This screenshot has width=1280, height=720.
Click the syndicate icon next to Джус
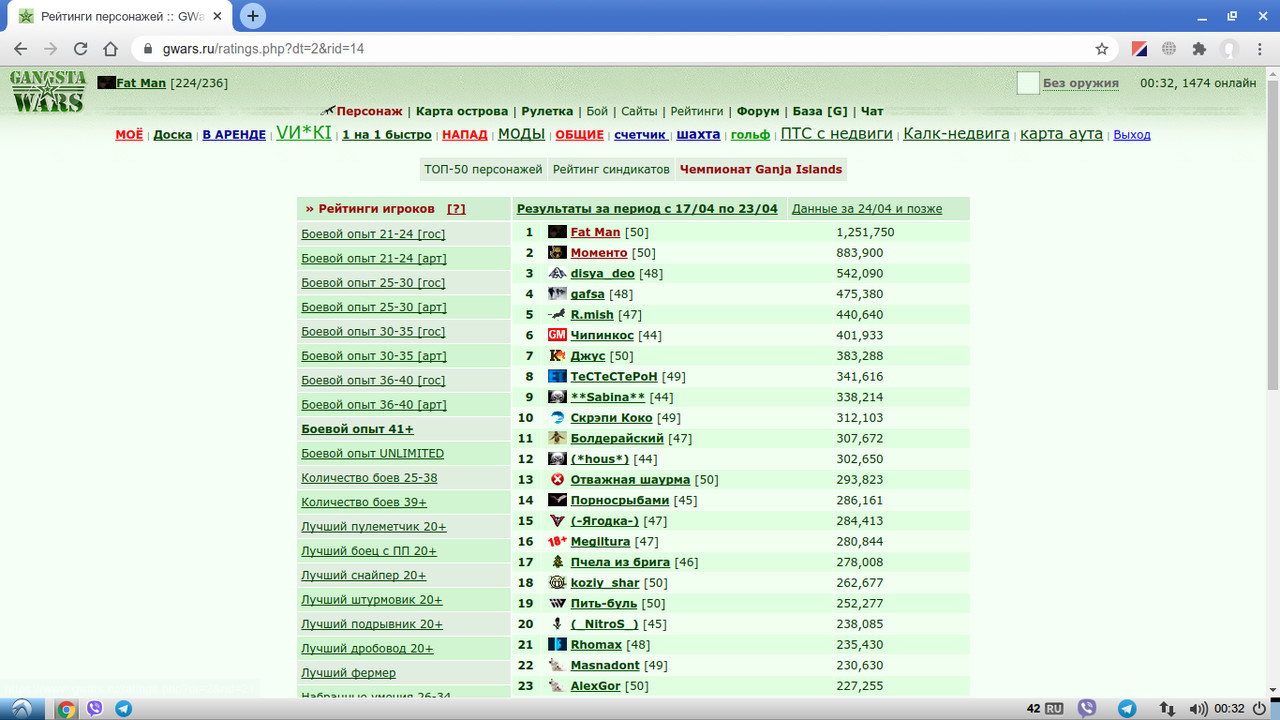(x=557, y=356)
